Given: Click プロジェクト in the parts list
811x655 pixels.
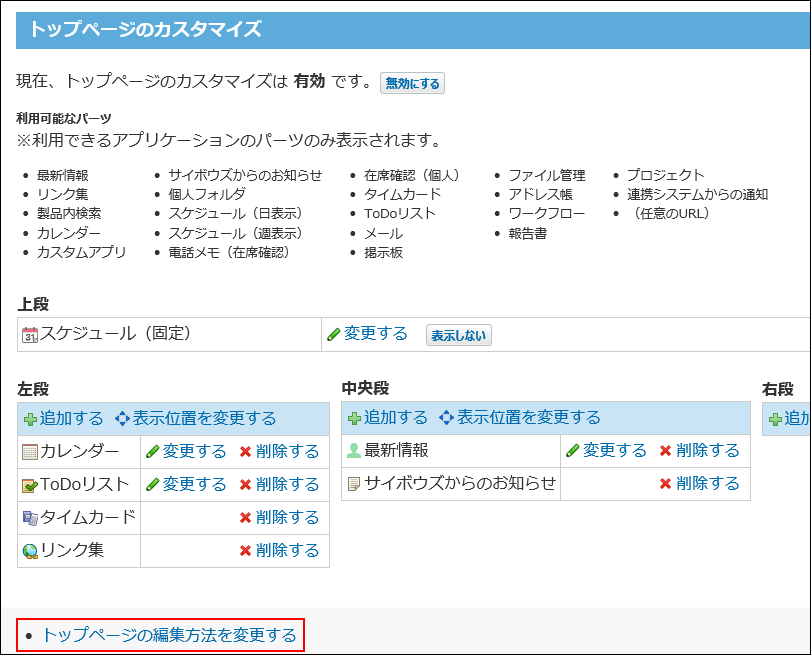Looking at the screenshot, I should (666, 175).
